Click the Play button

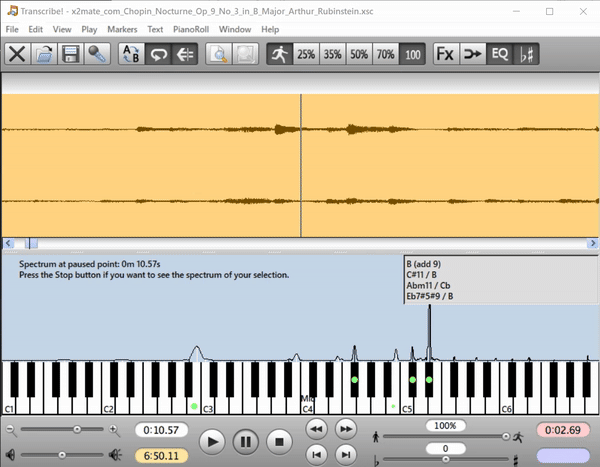212,442
